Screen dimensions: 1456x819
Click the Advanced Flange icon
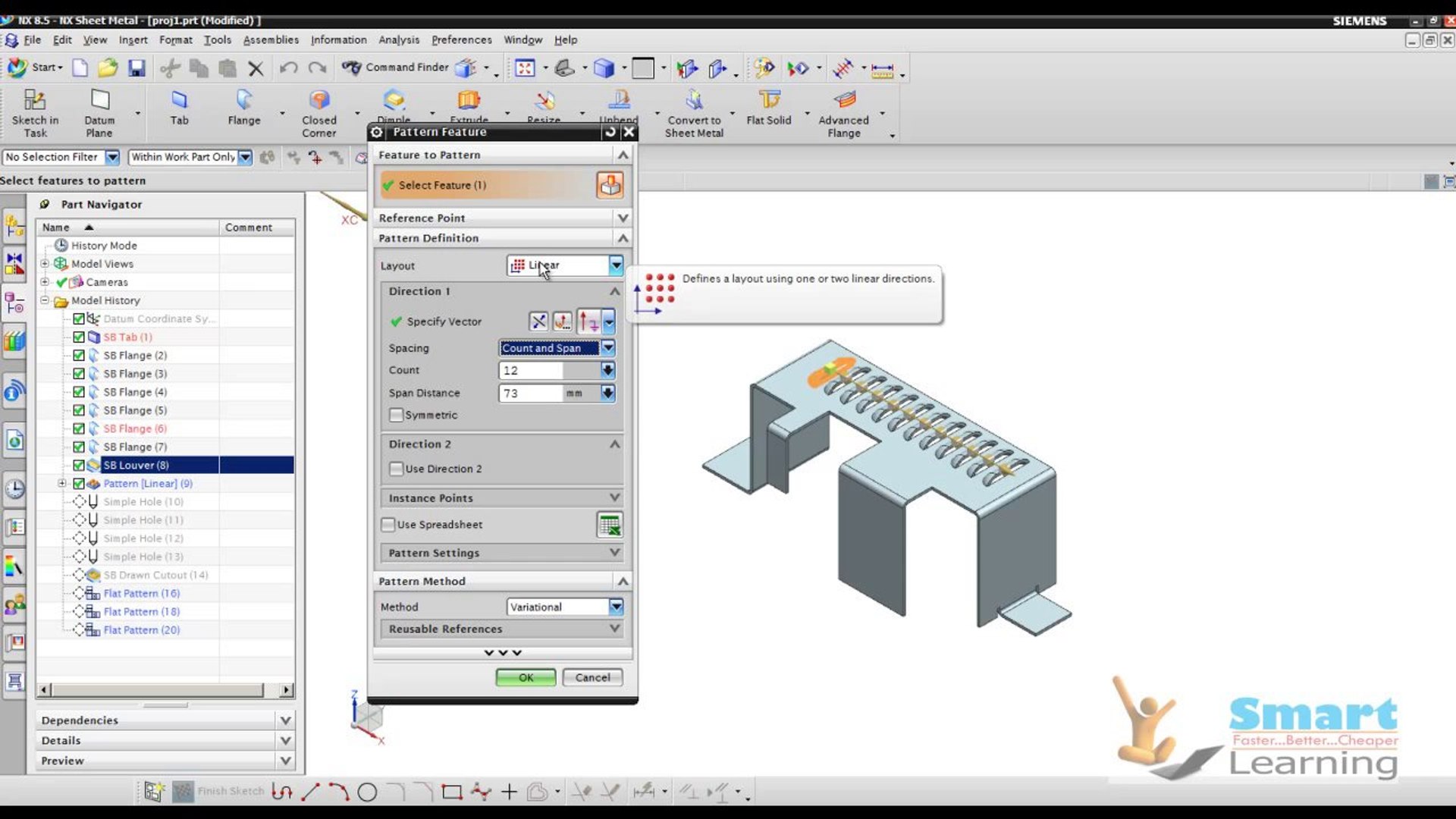(844, 101)
